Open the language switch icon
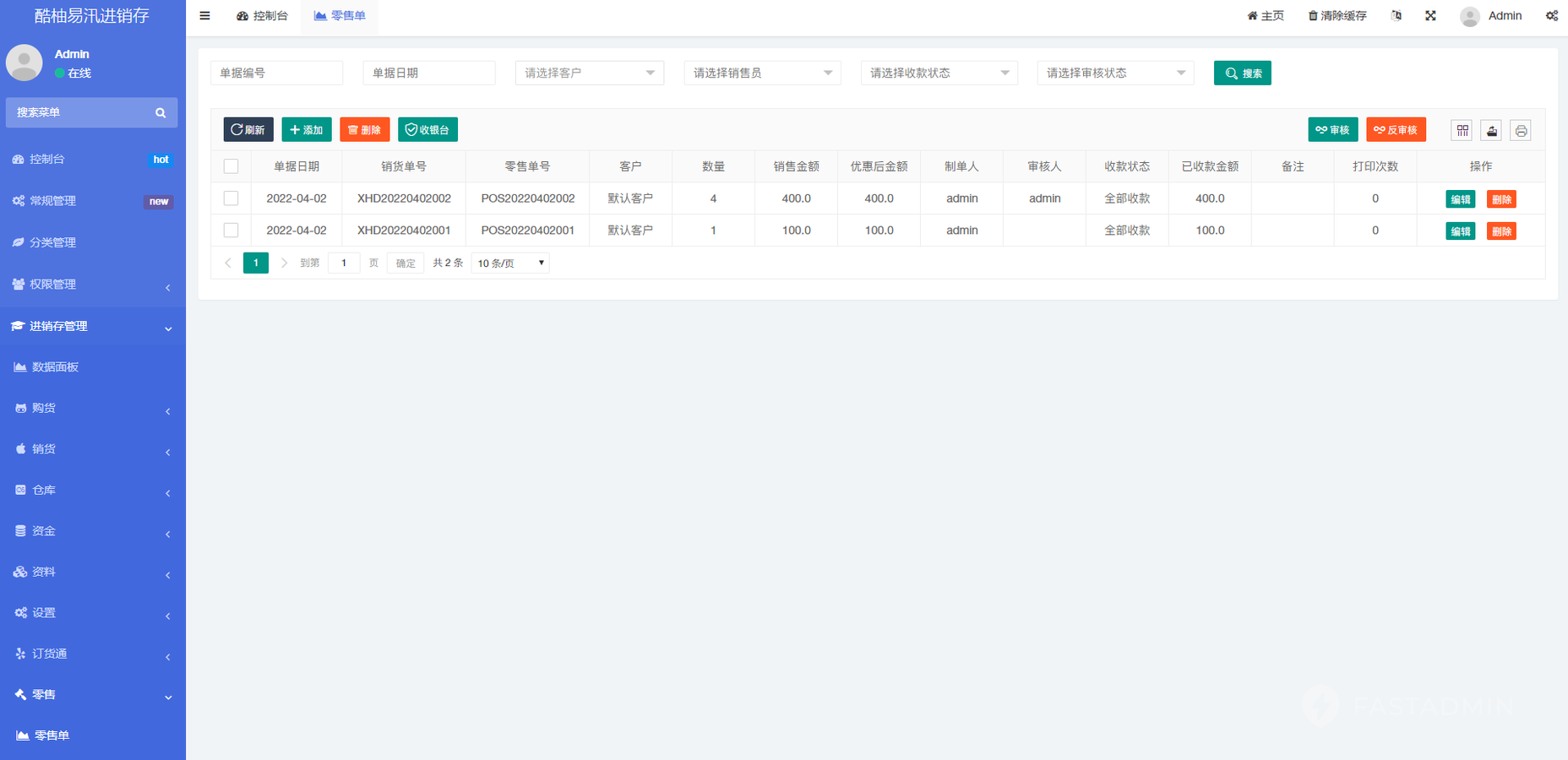The height and width of the screenshot is (760, 1568). (x=1396, y=16)
